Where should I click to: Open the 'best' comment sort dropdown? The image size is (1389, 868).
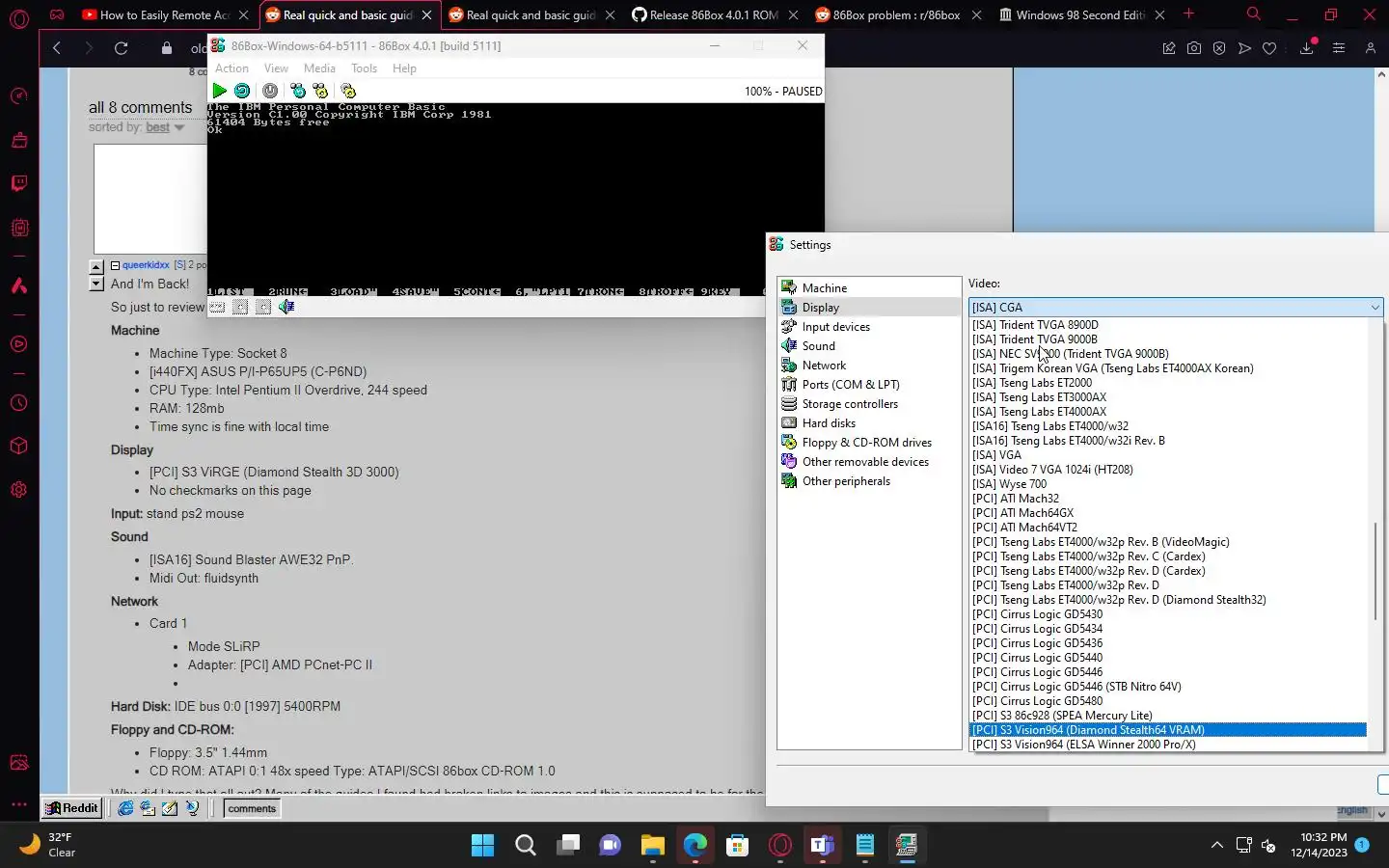[165, 127]
